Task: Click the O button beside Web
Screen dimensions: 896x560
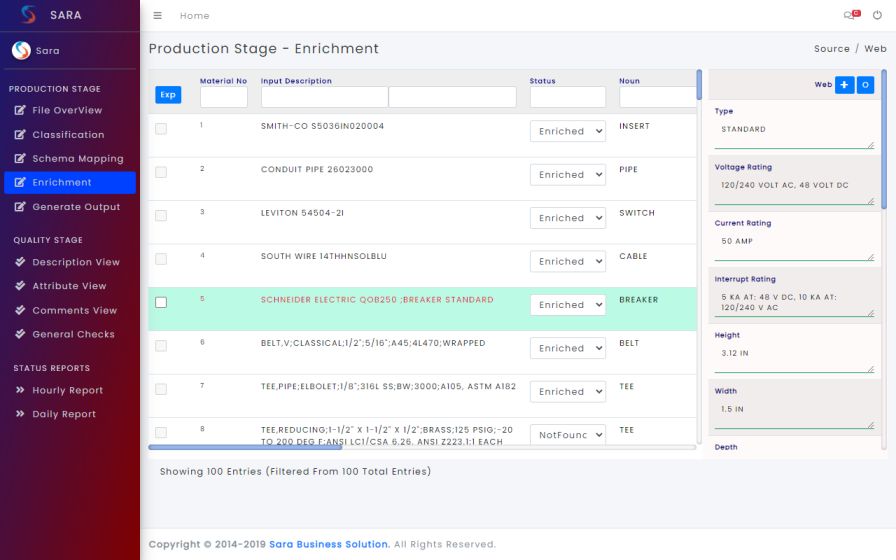Action: coord(865,85)
